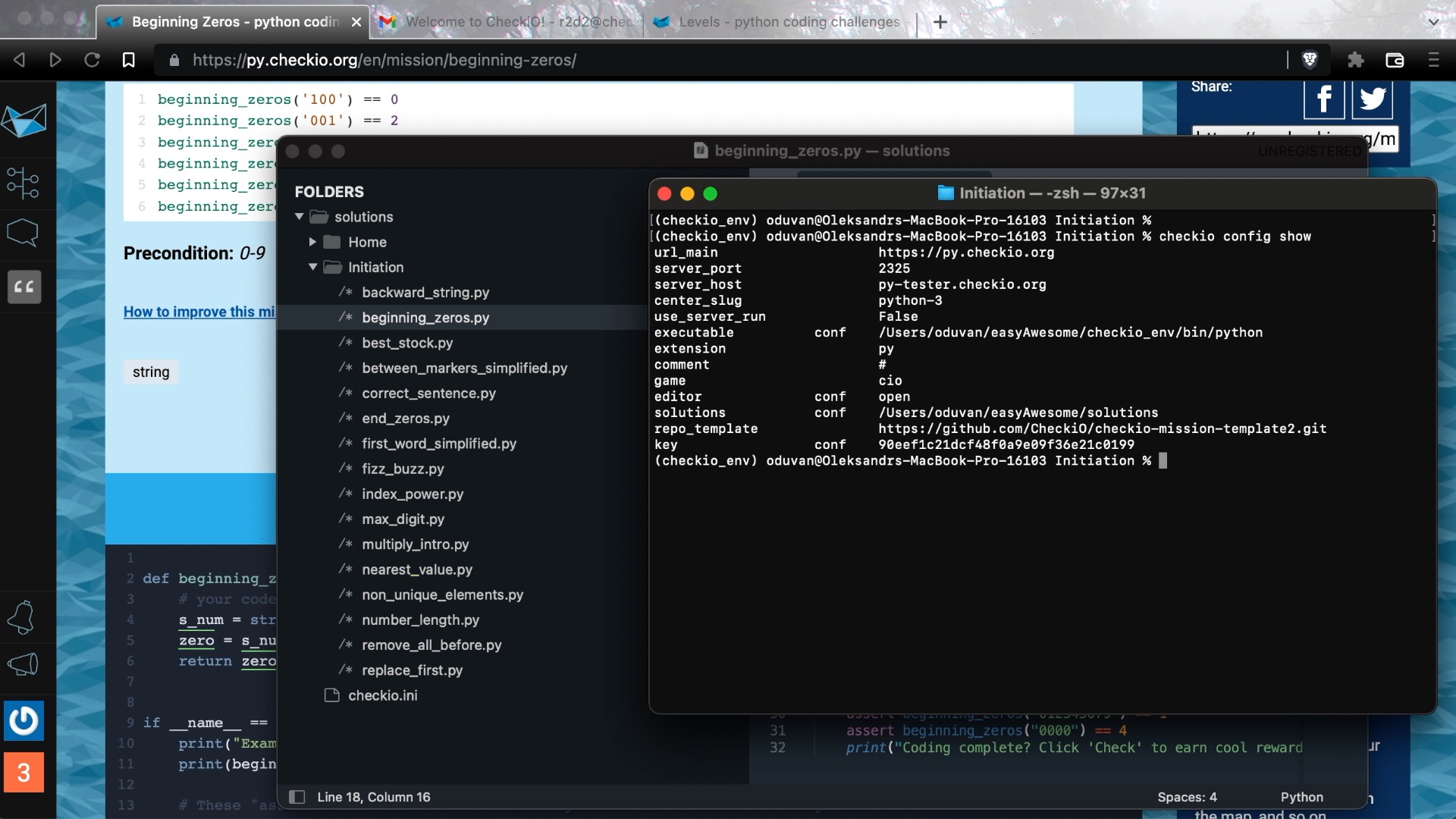Click Line 18, Column 16 status text
This screenshot has height=819, width=1456.
pyautogui.click(x=373, y=797)
